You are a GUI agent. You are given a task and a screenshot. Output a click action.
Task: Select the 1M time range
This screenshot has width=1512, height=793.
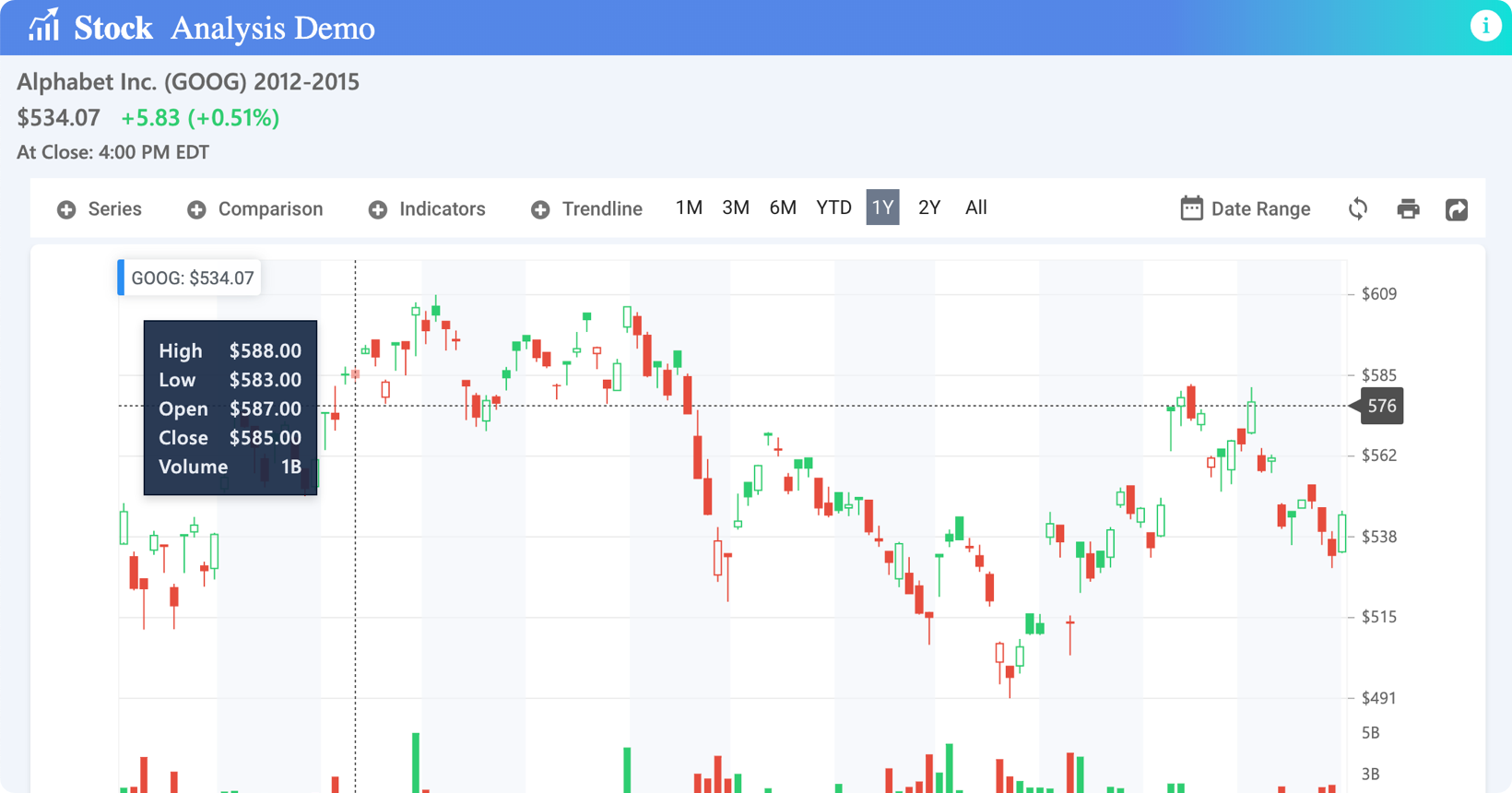tap(689, 207)
